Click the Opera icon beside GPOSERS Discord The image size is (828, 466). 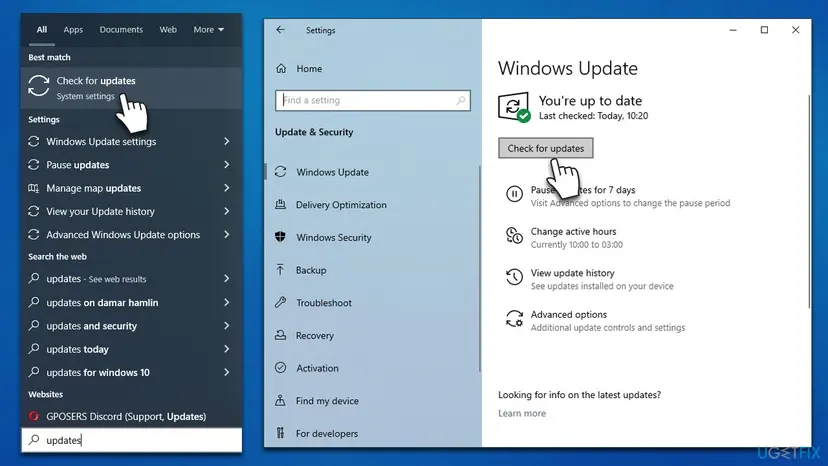tap(34, 416)
